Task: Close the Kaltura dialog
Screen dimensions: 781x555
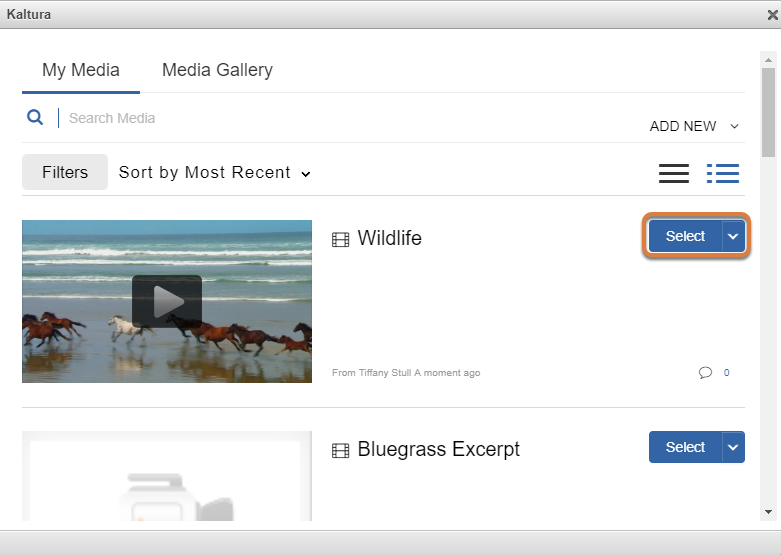Action: (x=773, y=15)
